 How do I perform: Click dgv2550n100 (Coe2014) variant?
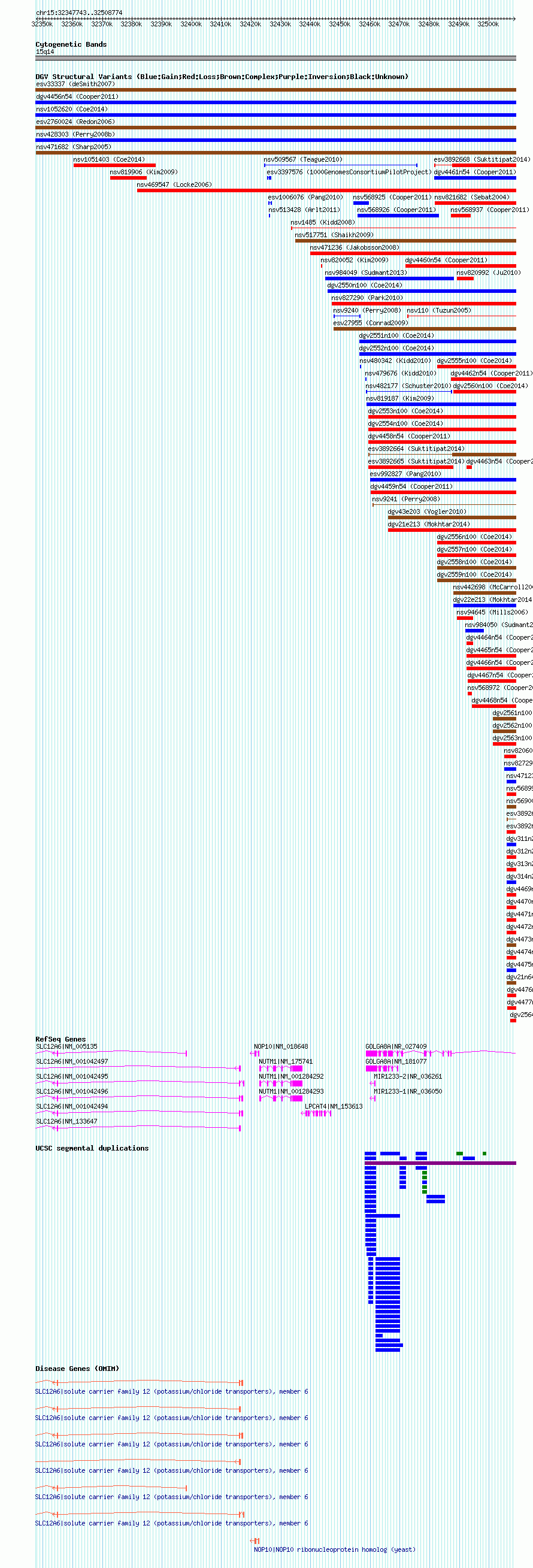(422, 291)
